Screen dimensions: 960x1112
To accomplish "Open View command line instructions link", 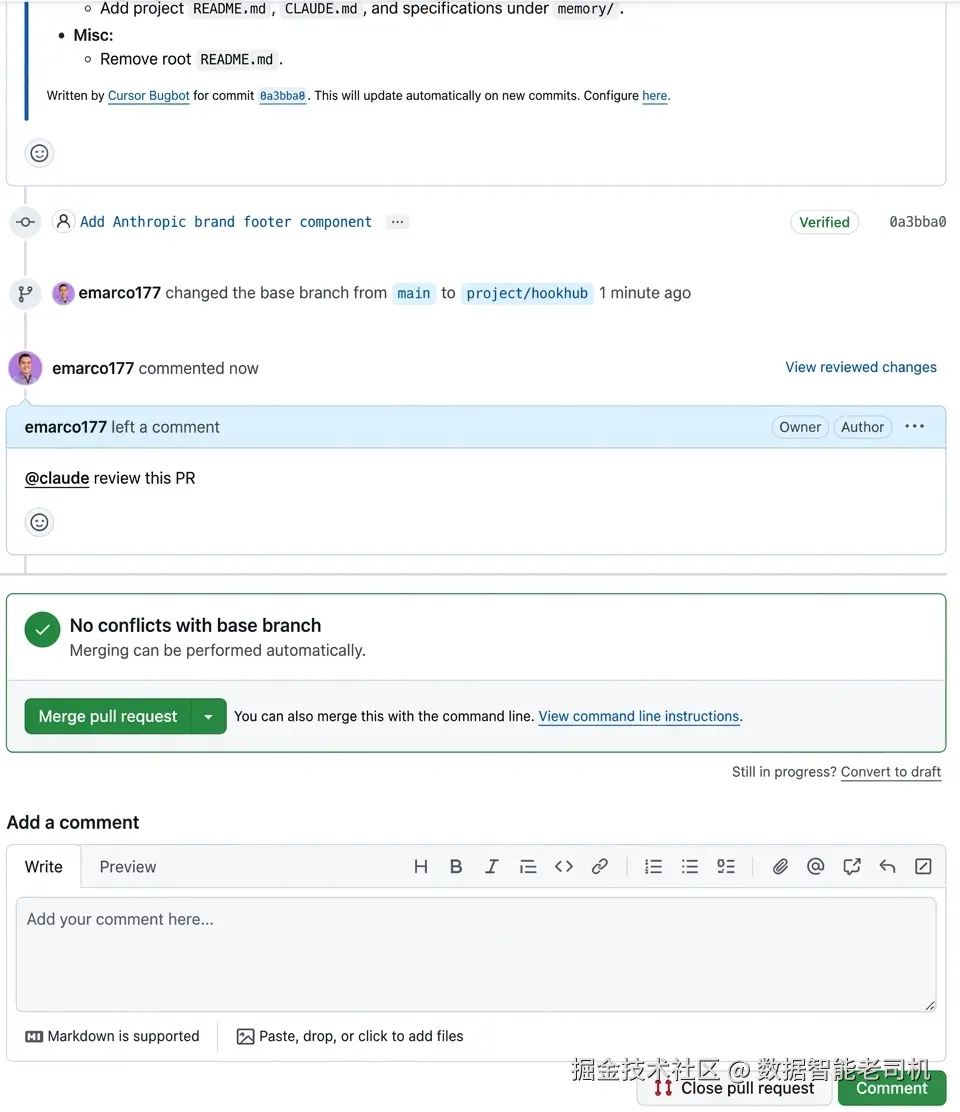I will point(639,716).
